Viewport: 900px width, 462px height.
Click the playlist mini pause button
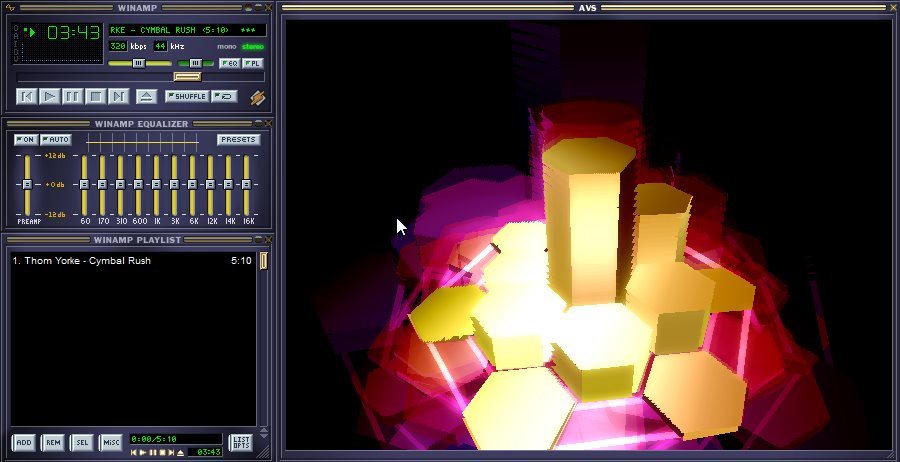[x=153, y=453]
